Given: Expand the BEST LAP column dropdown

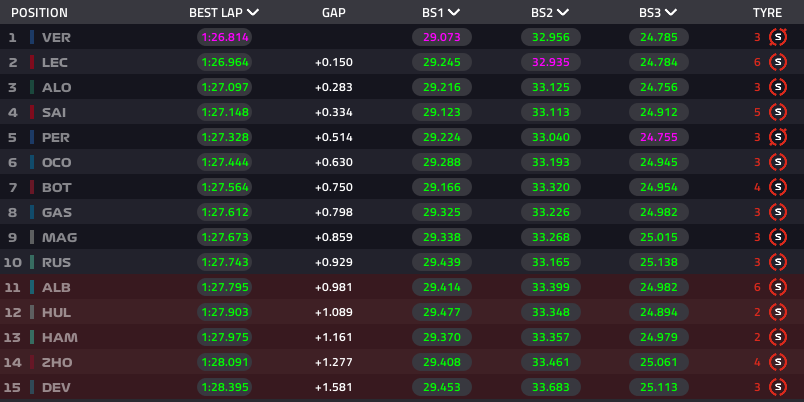Looking at the screenshot, I should pyautogui.click(x=253, y=13).
